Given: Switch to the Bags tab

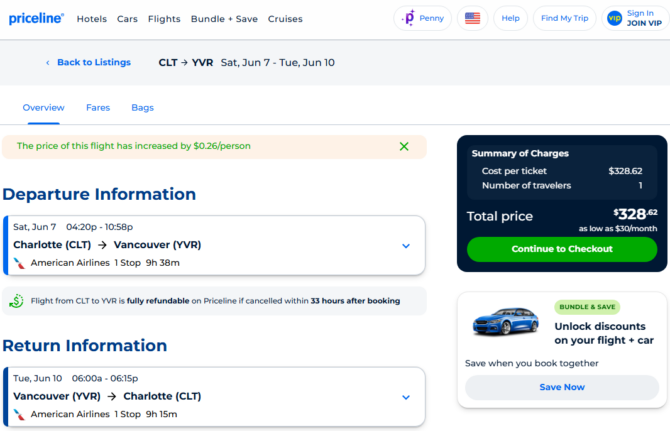Looking at the screenshot, I should [x=142, y=108].
